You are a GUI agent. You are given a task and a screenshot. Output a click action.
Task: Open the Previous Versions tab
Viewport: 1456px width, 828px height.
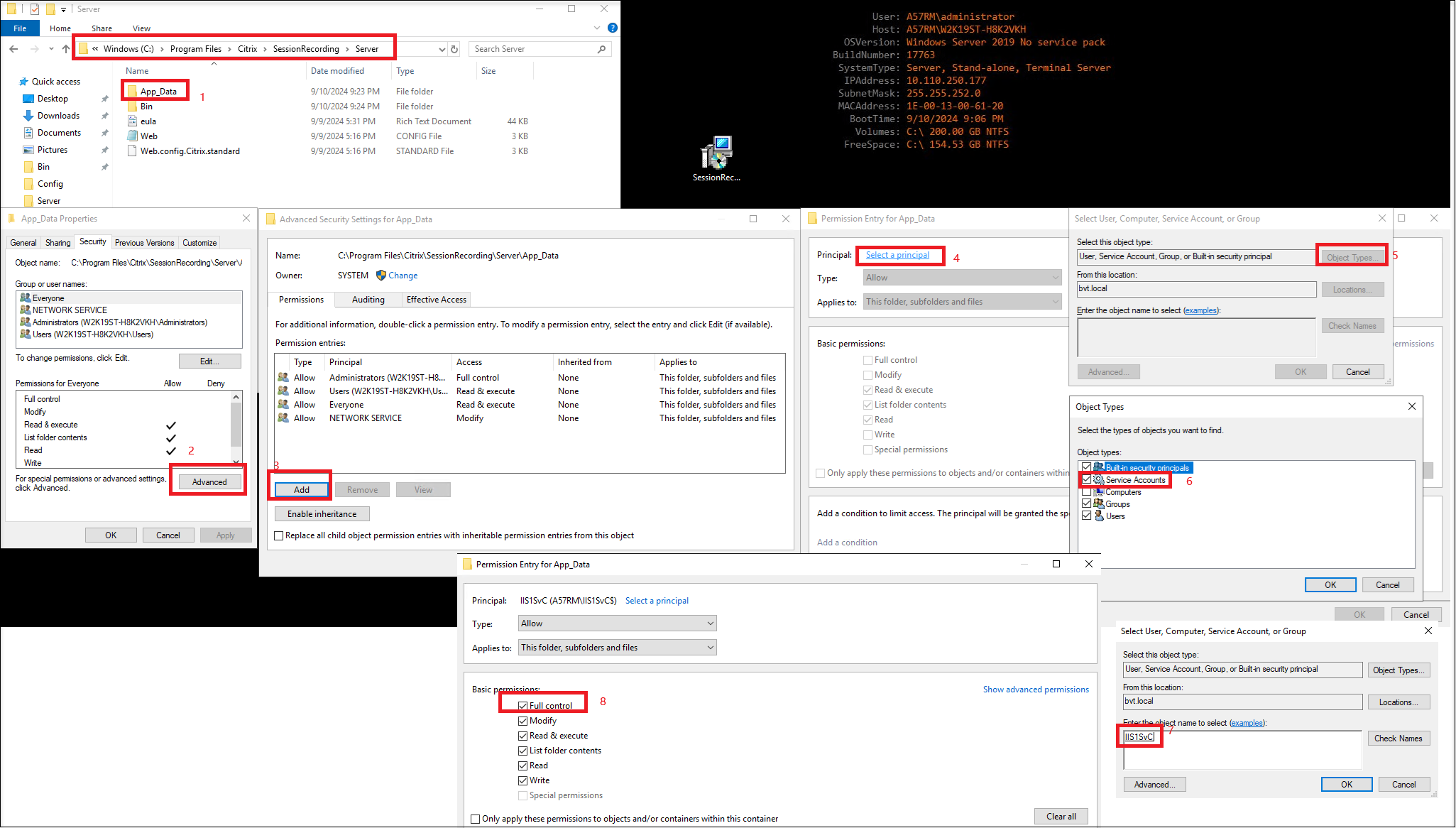tap(144, 242)
